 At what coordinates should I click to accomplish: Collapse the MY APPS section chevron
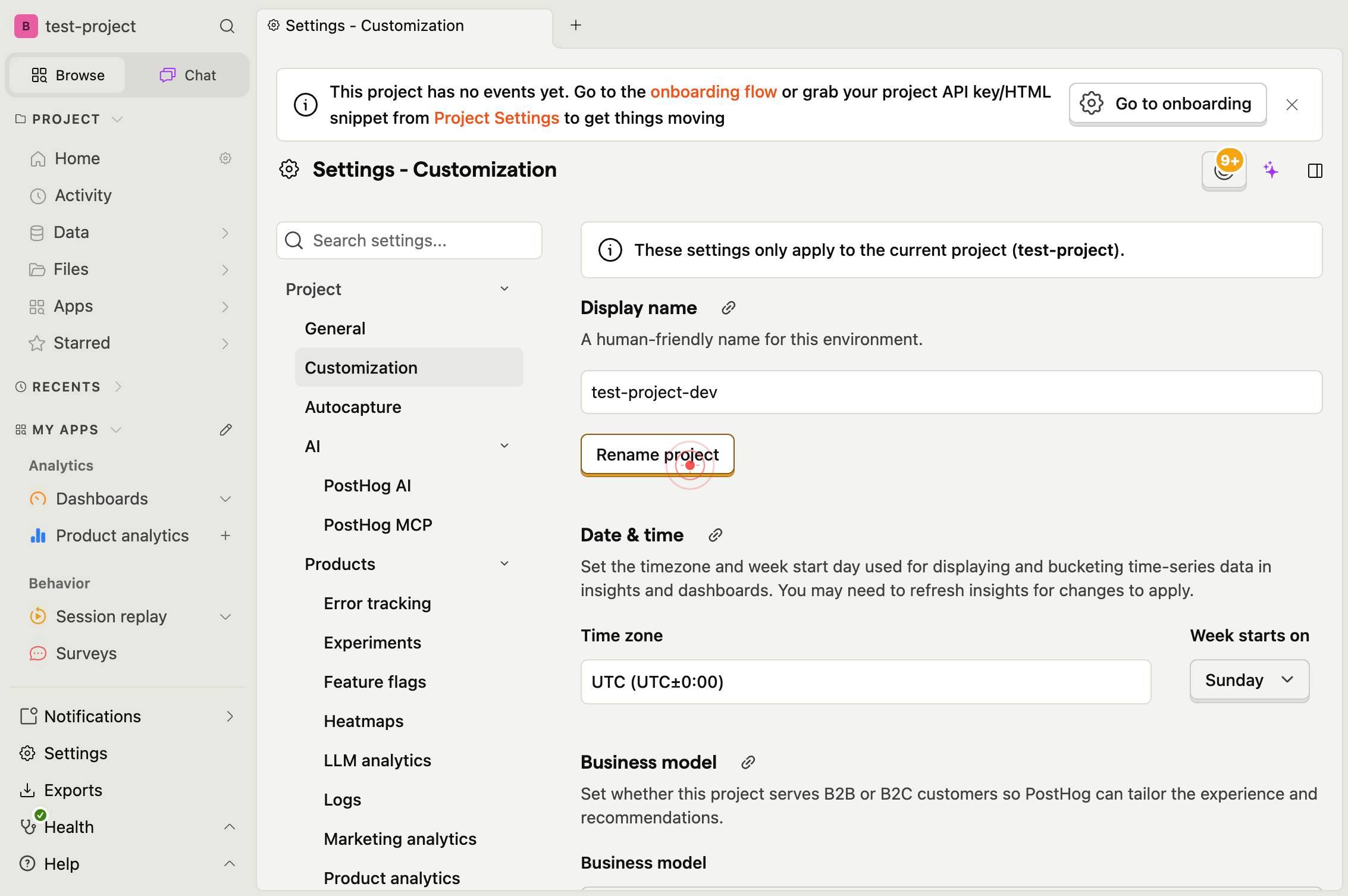pos(116,430)
